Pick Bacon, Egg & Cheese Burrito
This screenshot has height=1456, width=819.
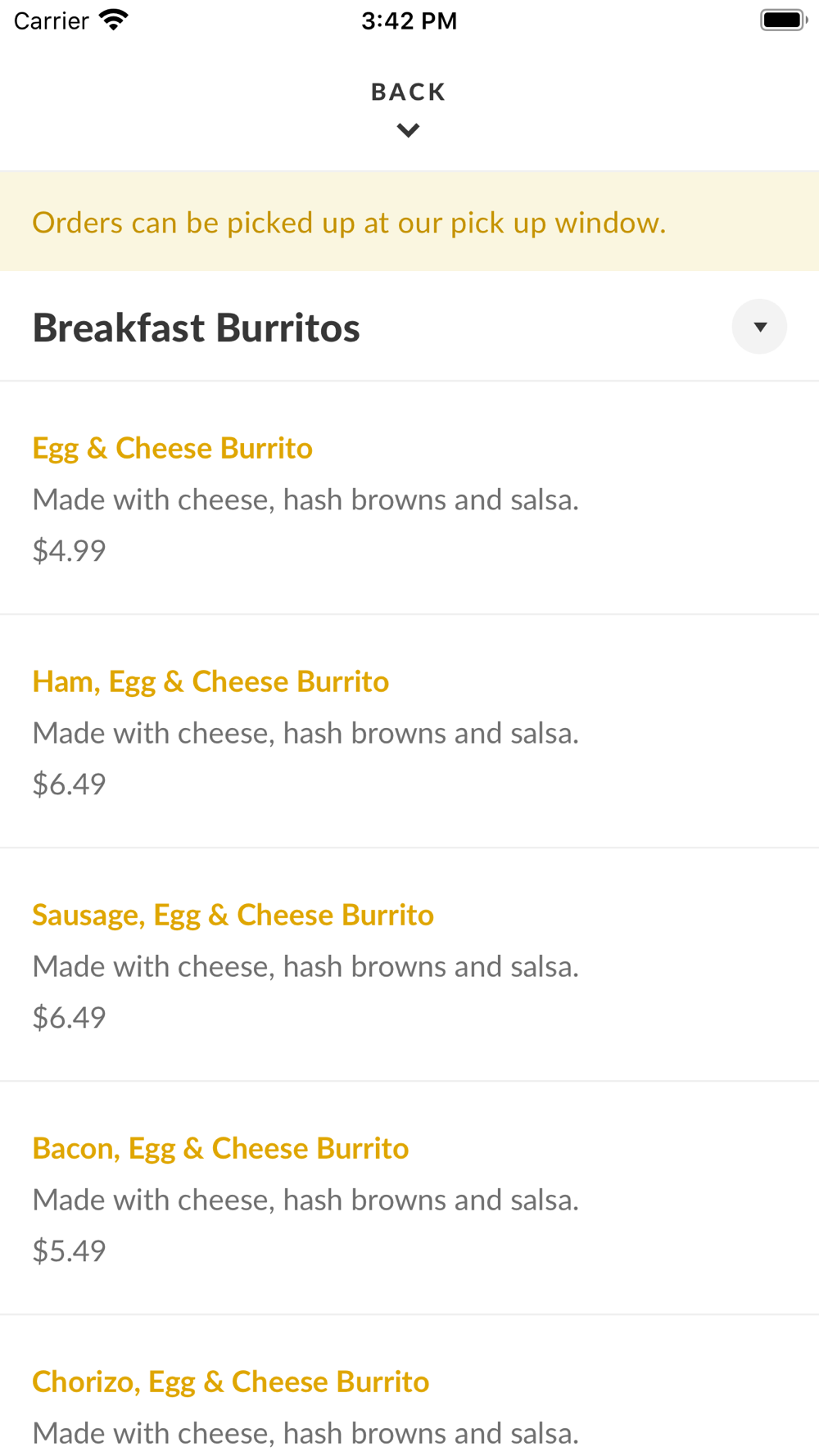coord(220,1148)
